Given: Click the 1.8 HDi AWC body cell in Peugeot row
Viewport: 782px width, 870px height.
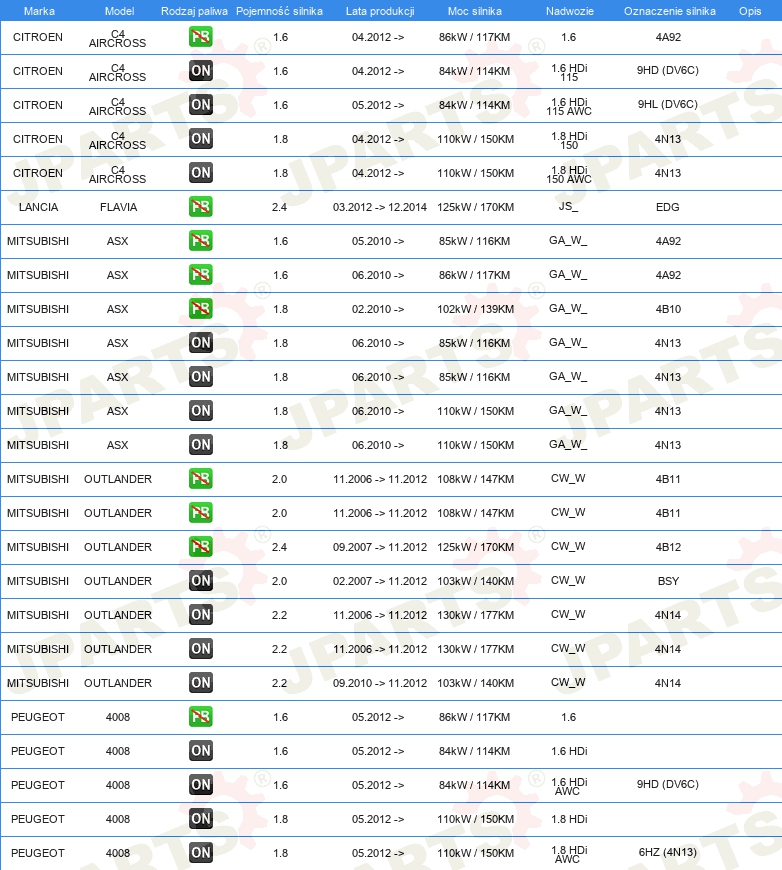Looking at the screenshot, I should (x=569, y=854).
